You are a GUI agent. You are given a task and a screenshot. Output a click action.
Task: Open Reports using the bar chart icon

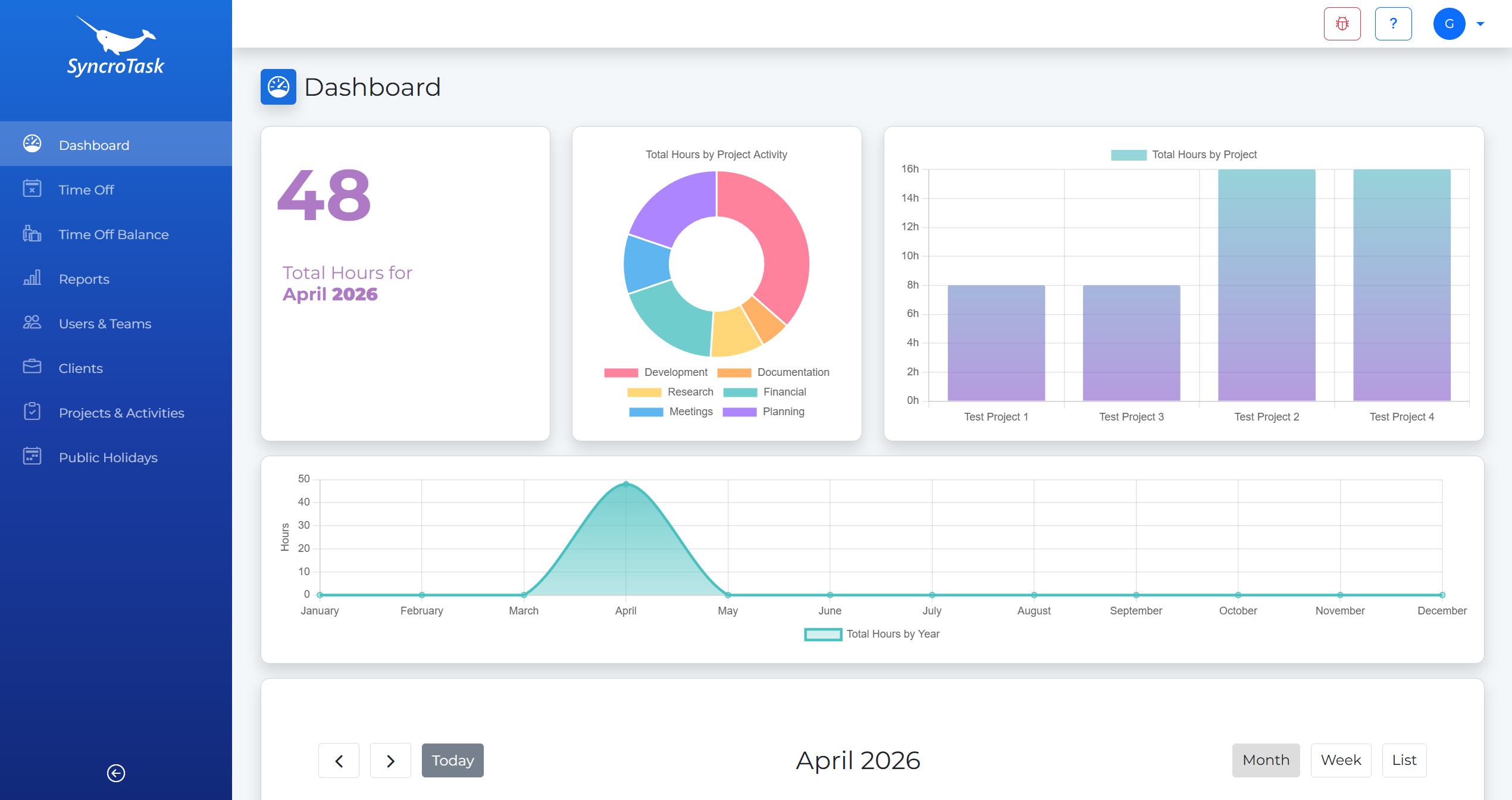coord(32,278)
